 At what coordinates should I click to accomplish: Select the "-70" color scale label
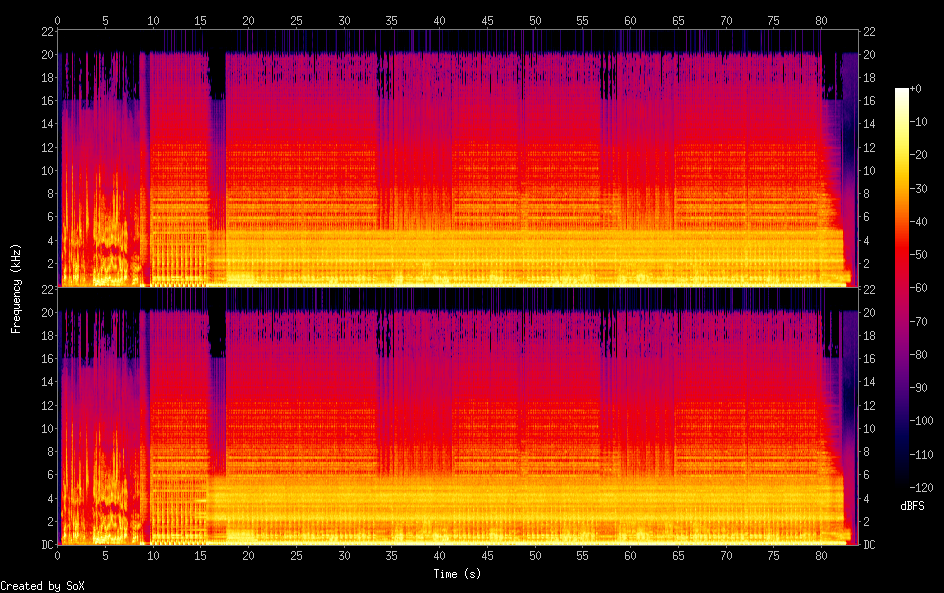918,321
